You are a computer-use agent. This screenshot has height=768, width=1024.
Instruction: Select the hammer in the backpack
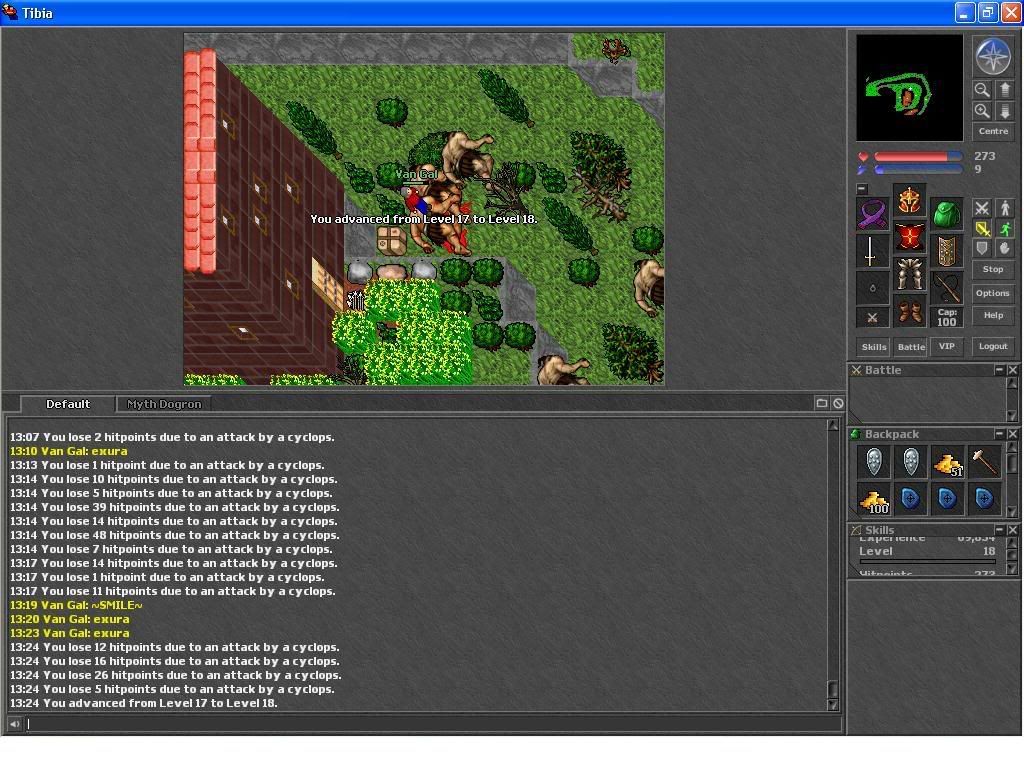[x=984, y=463]
